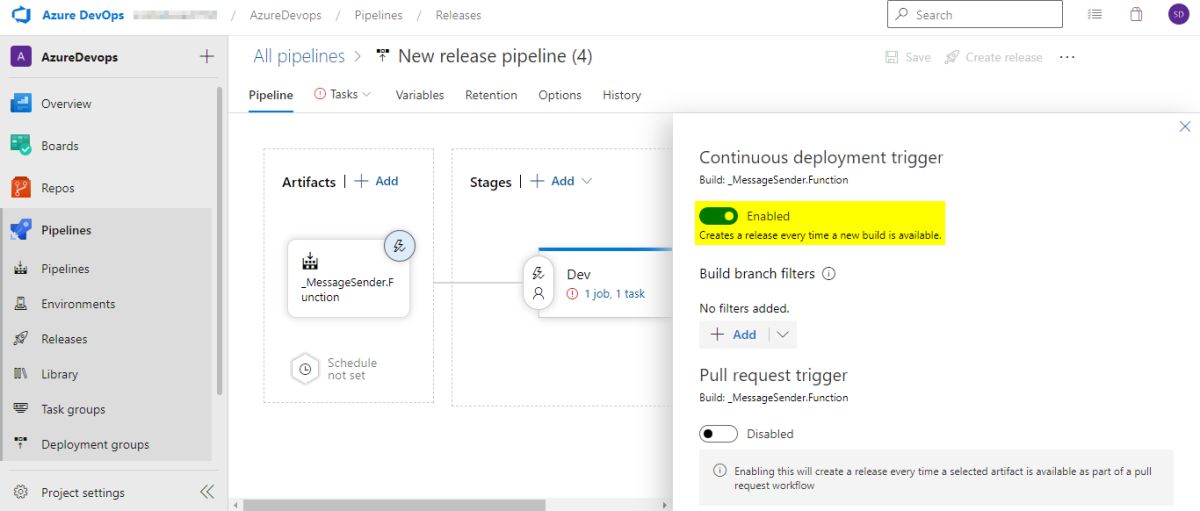Open Overview in the sidebar
1200x511 pixels.
pos(66,104)
